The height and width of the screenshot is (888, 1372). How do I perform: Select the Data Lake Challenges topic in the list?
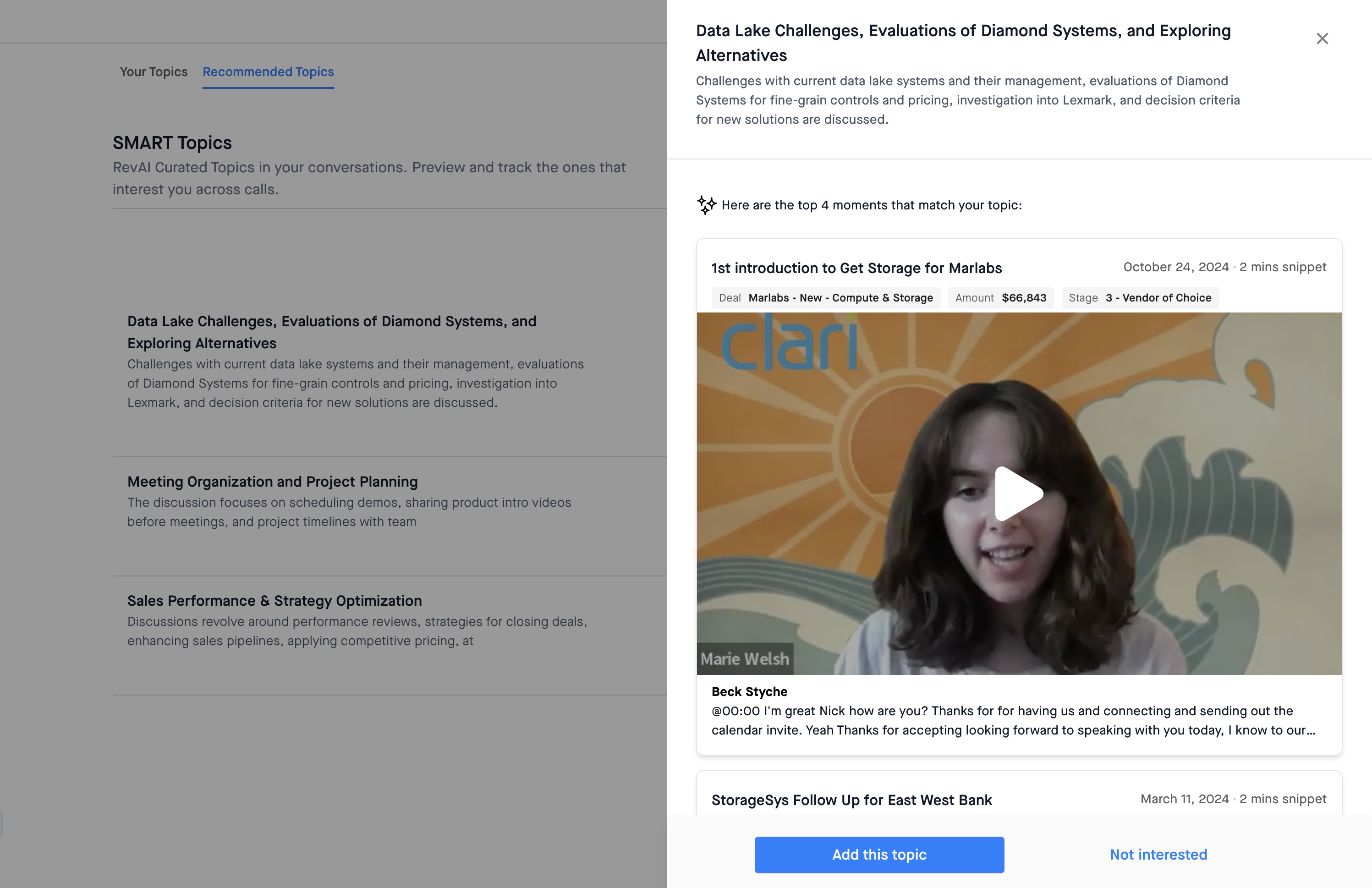click(x=331, y=332)
